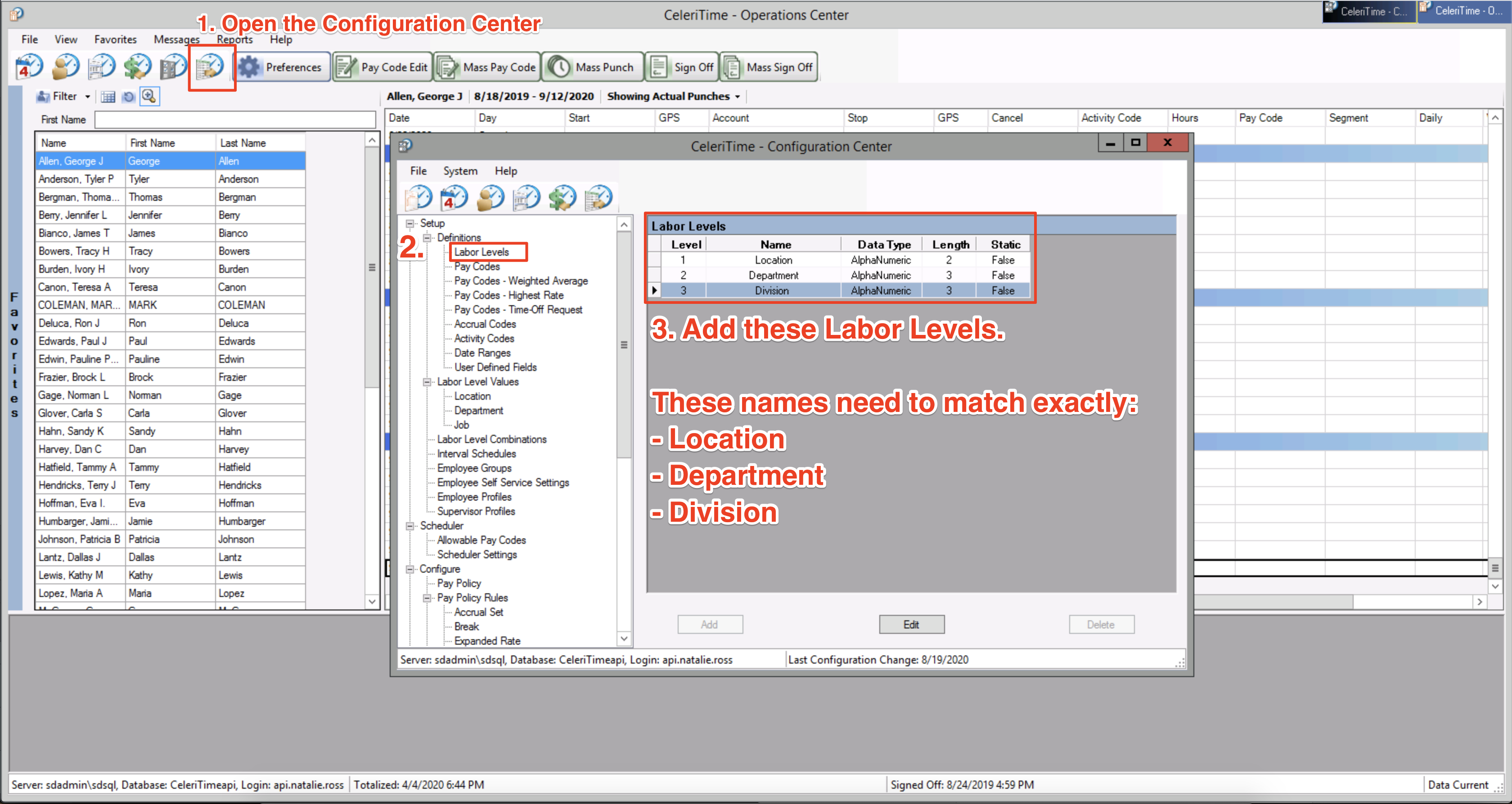Screen dimensions: 1512x804
Task: Click the Mass Sign Off toolbar button
Action: pyautogui.click(x=769, y=67)
